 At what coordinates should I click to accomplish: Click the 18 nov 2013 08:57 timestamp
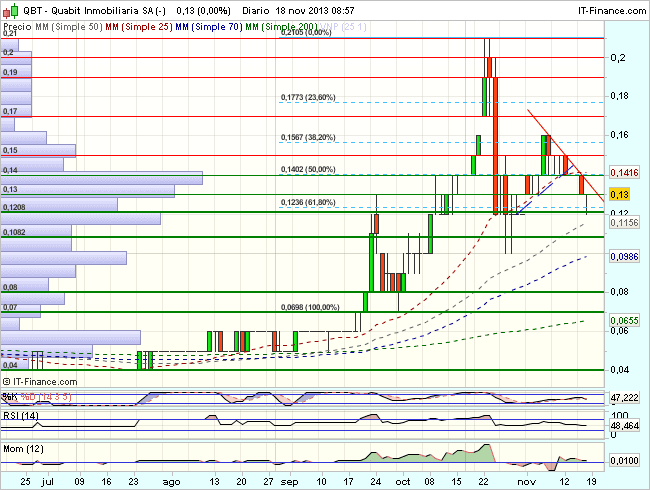(x=315, y=10)
